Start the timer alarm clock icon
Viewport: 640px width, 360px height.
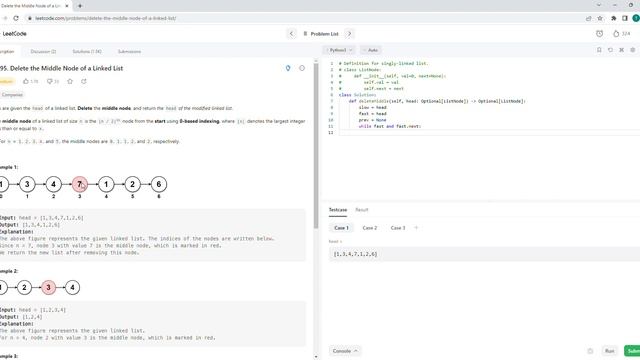[599, 33]
